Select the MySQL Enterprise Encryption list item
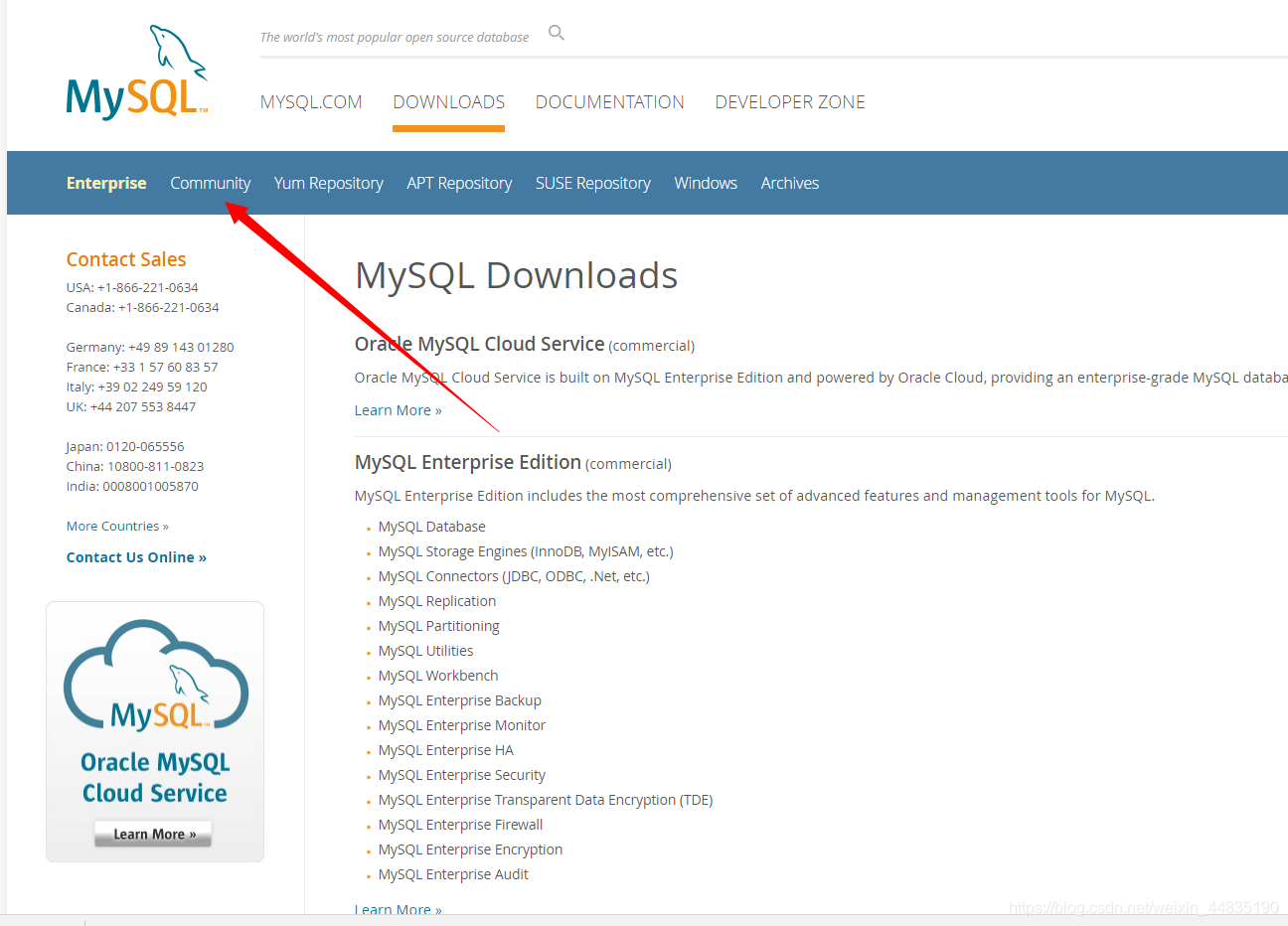The width and height of the screenshot is (1288, 926). pos(470,849)
